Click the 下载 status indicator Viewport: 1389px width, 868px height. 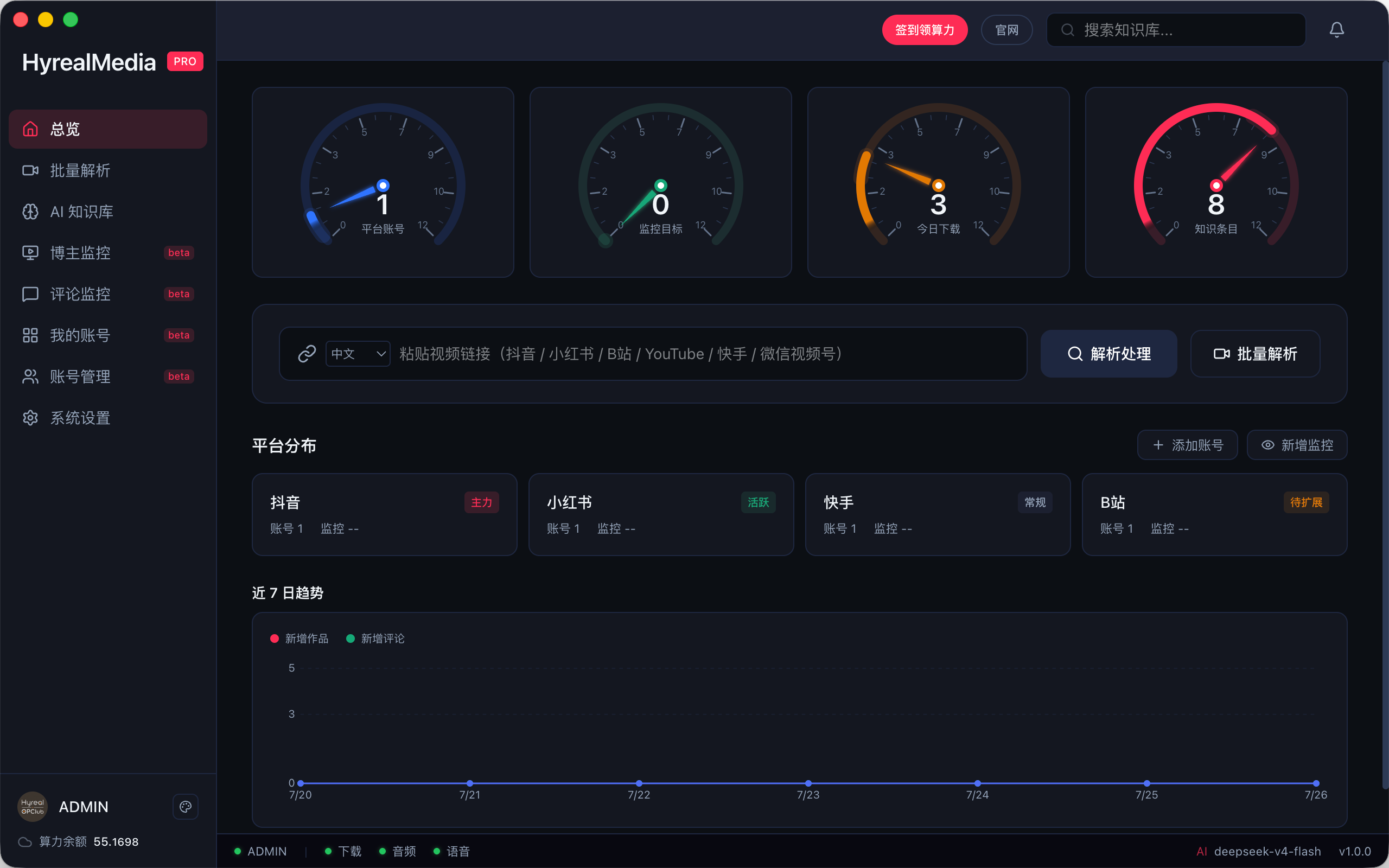coord(343,851)
